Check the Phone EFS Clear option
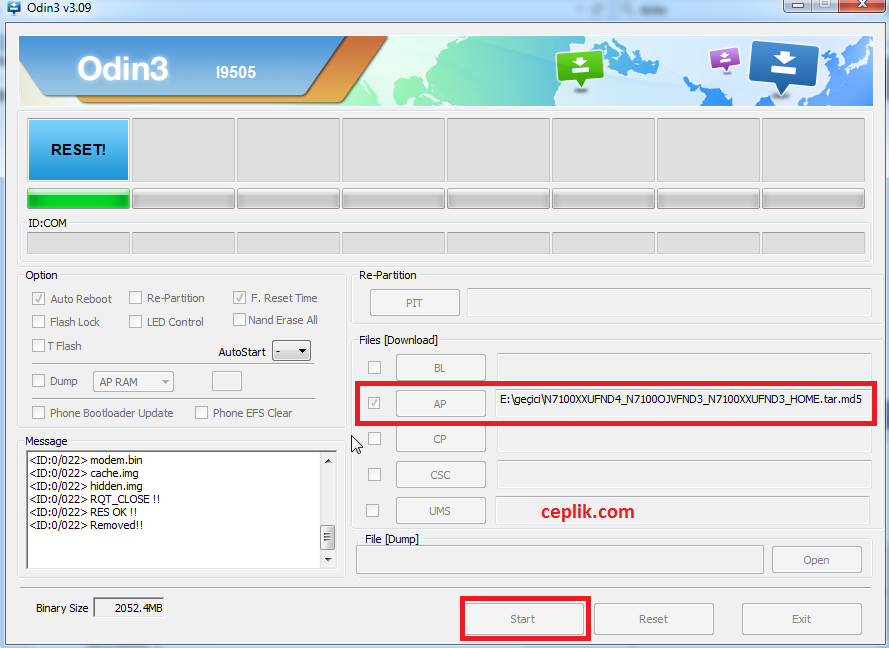 point(201,412)
